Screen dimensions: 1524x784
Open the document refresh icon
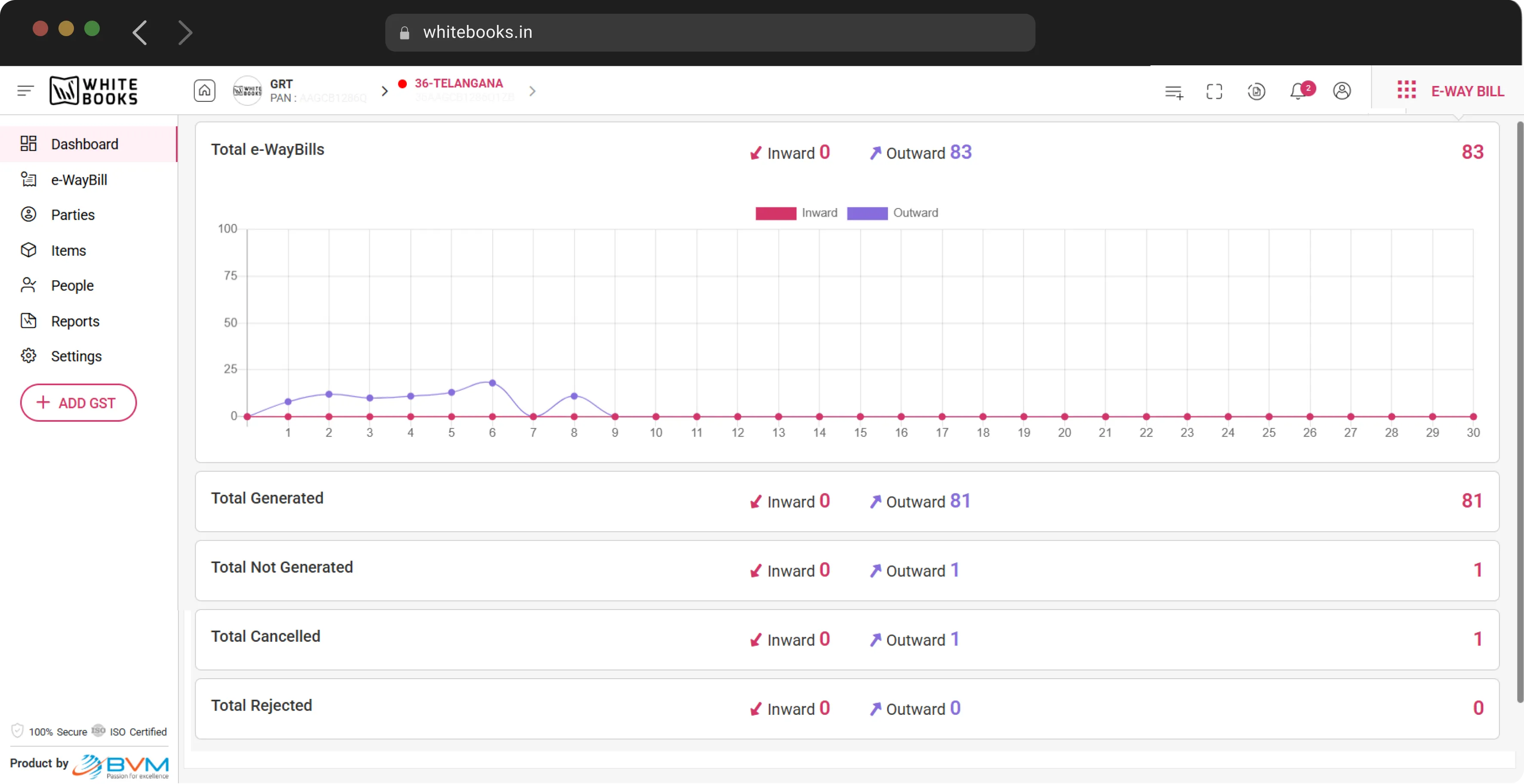click(x=1256, y=92)
